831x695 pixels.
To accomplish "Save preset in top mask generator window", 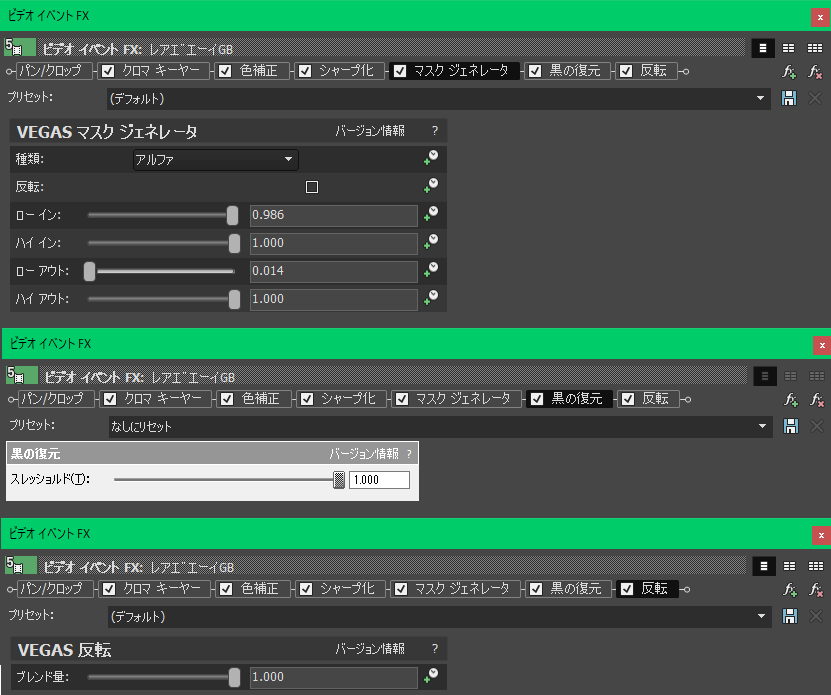I will coord(789,98).
